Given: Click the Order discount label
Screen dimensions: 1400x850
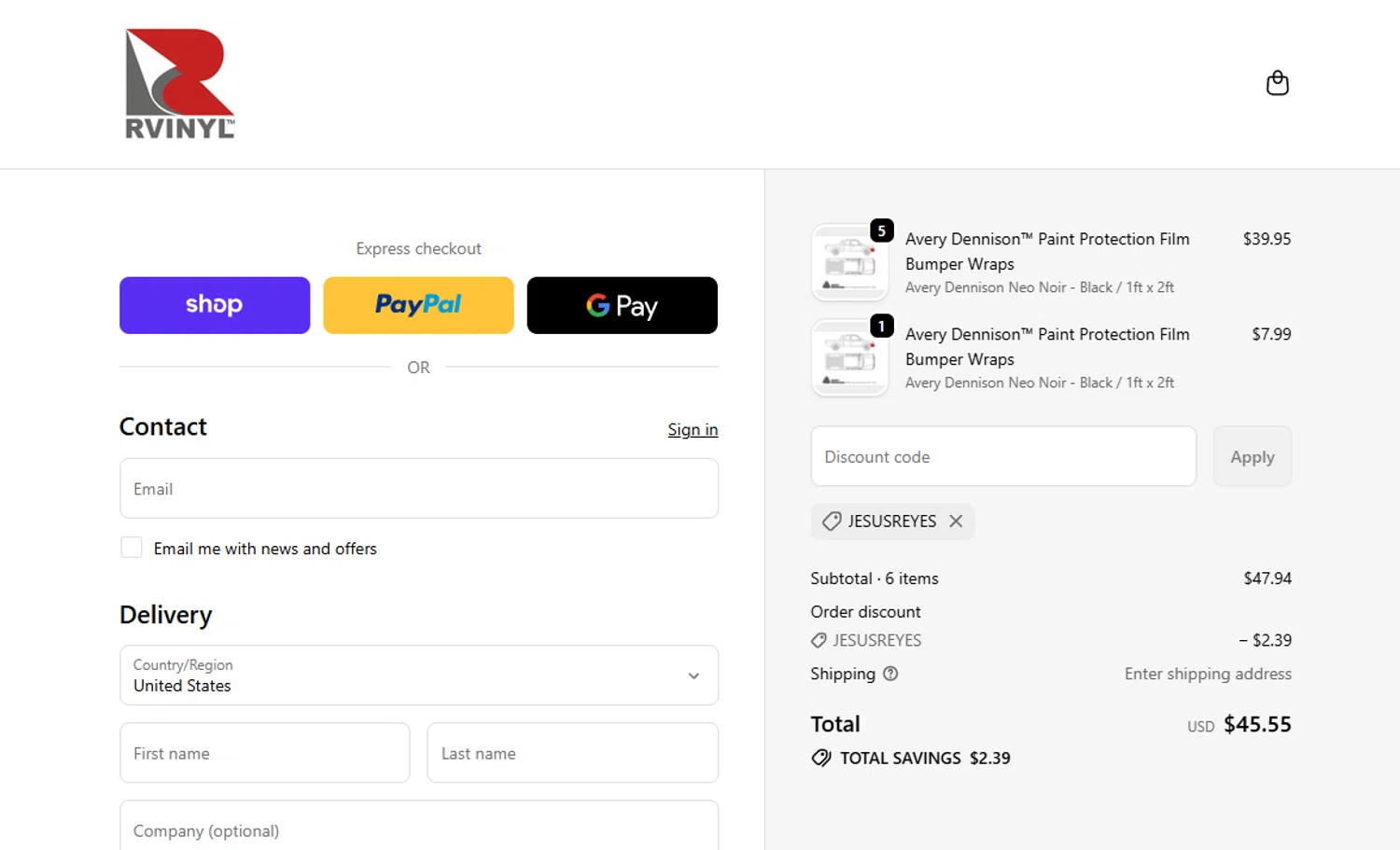Looking at the screenshot, I should click(x=865, y=612).
